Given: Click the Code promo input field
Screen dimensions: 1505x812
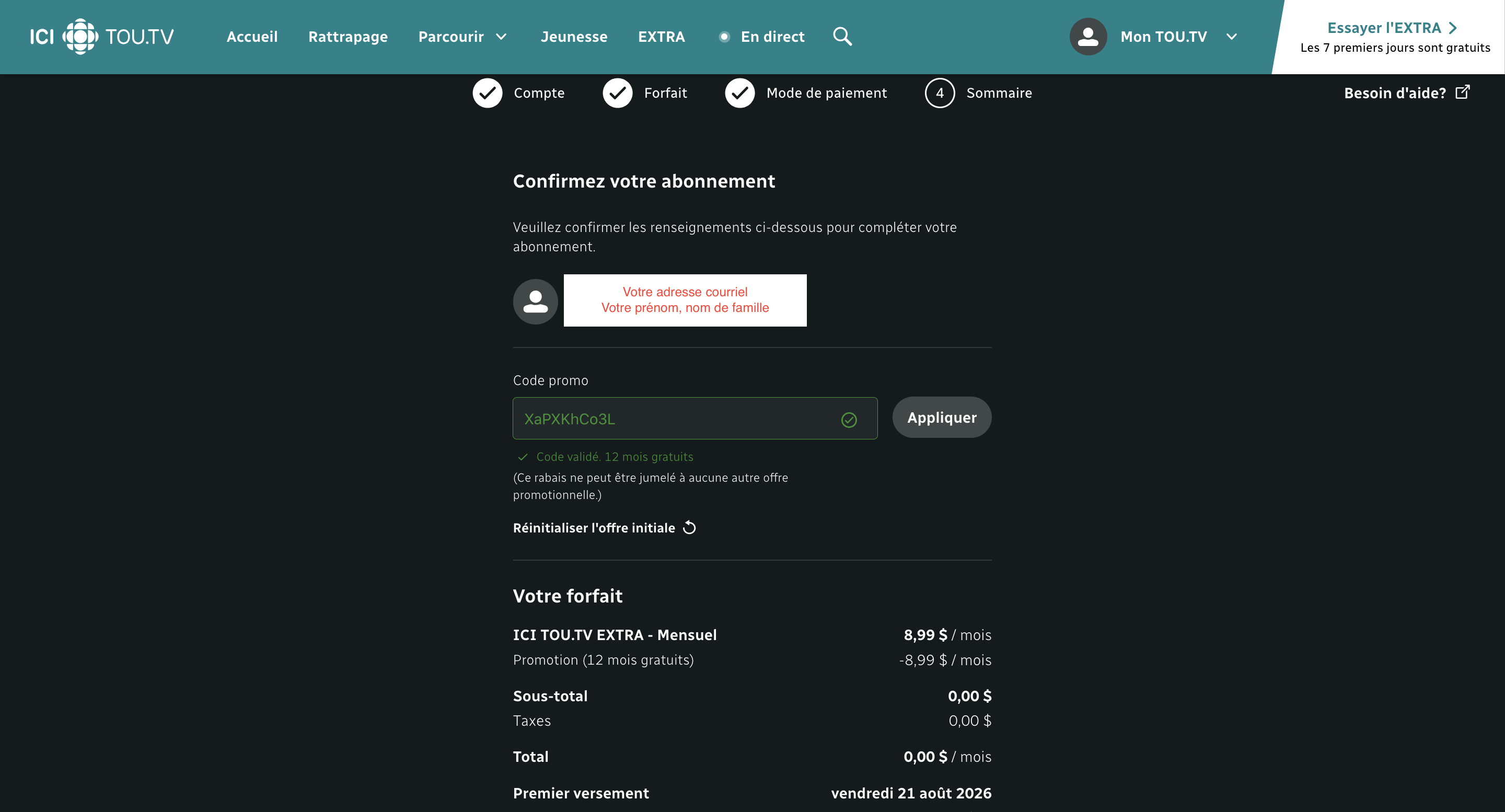Looking at the screenshot, I should coord(694,418).
